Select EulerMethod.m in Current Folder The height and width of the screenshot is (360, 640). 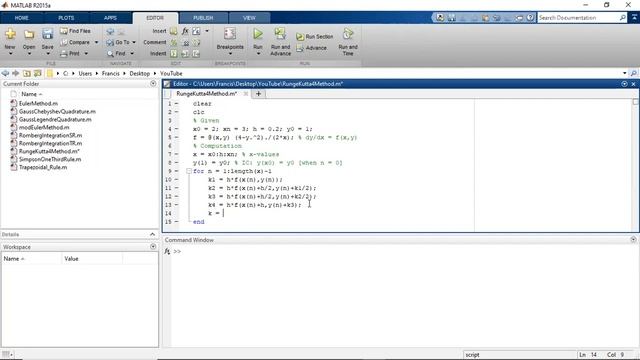(x=38, y=104)
